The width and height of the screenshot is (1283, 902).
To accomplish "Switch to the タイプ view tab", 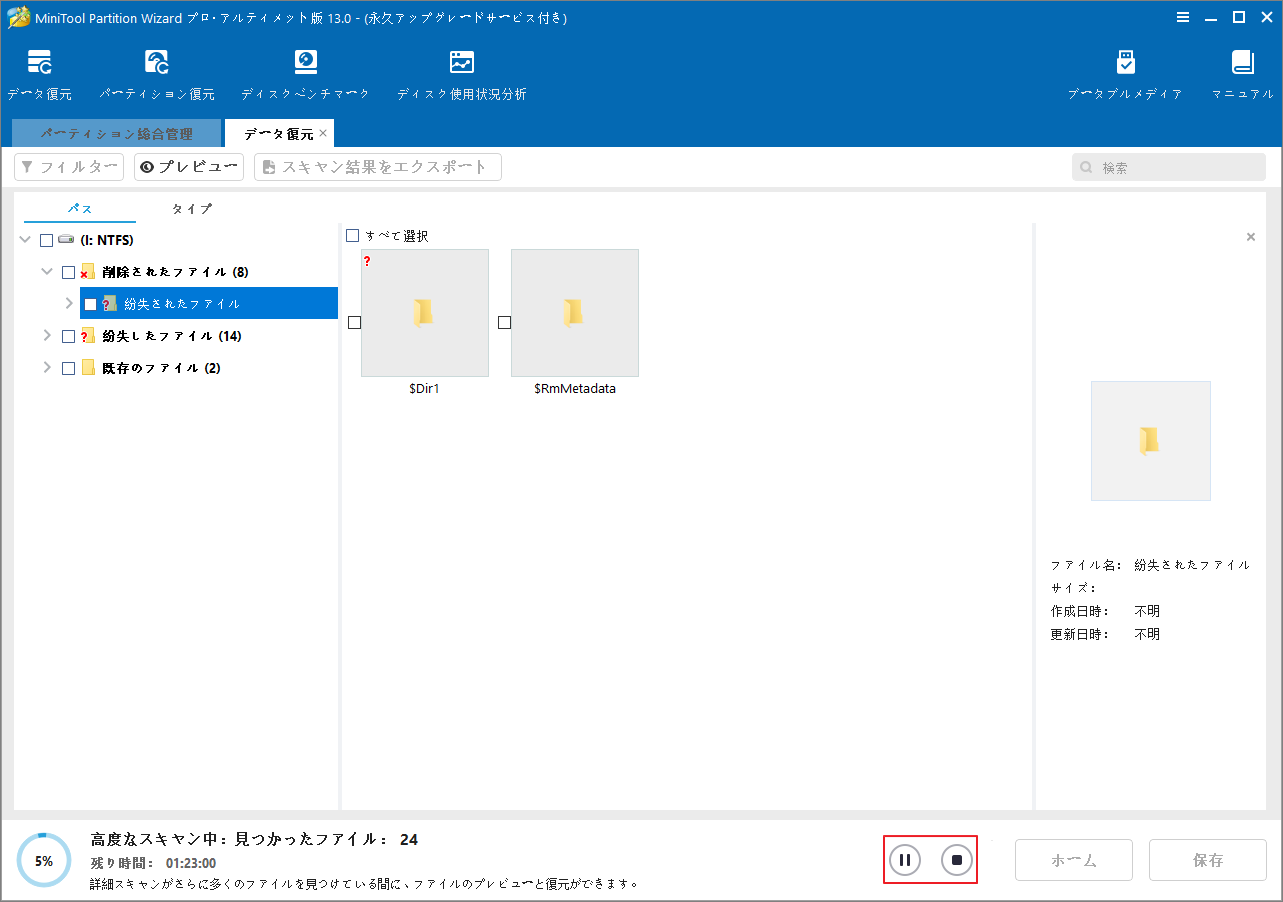I will (x=190, y=209).
